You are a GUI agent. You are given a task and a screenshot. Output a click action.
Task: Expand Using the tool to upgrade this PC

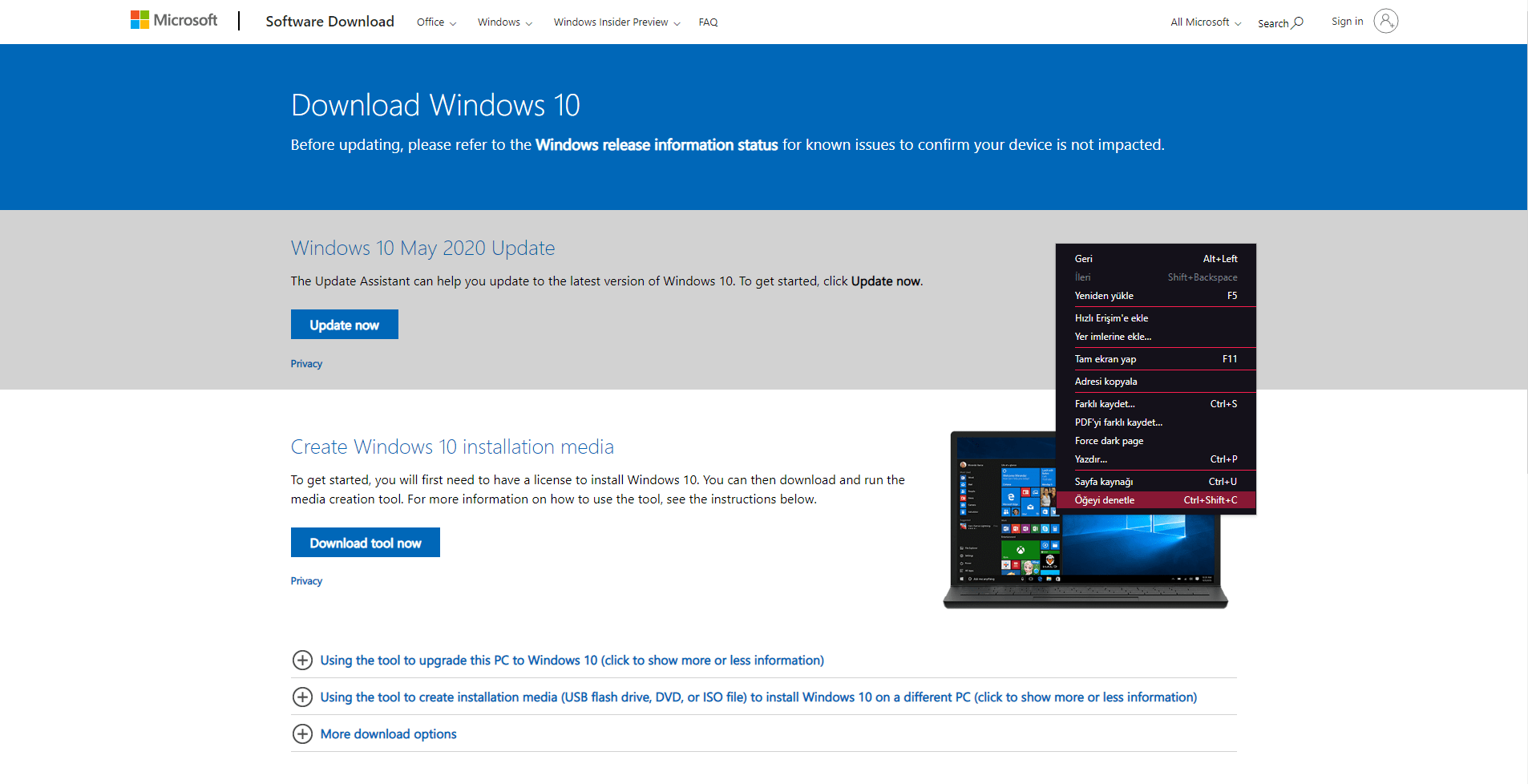(x=572, y=660)
